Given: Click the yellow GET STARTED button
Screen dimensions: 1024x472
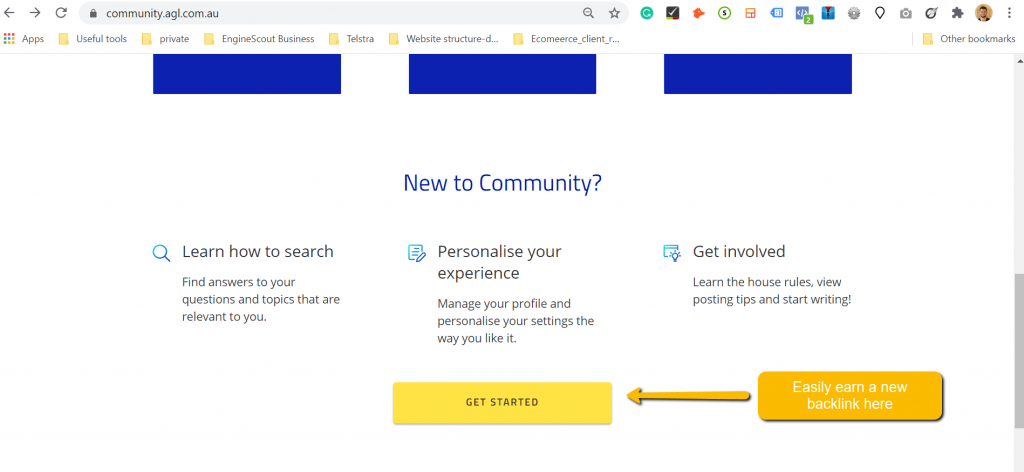Looking at the screenshot, I should point(502,402).
